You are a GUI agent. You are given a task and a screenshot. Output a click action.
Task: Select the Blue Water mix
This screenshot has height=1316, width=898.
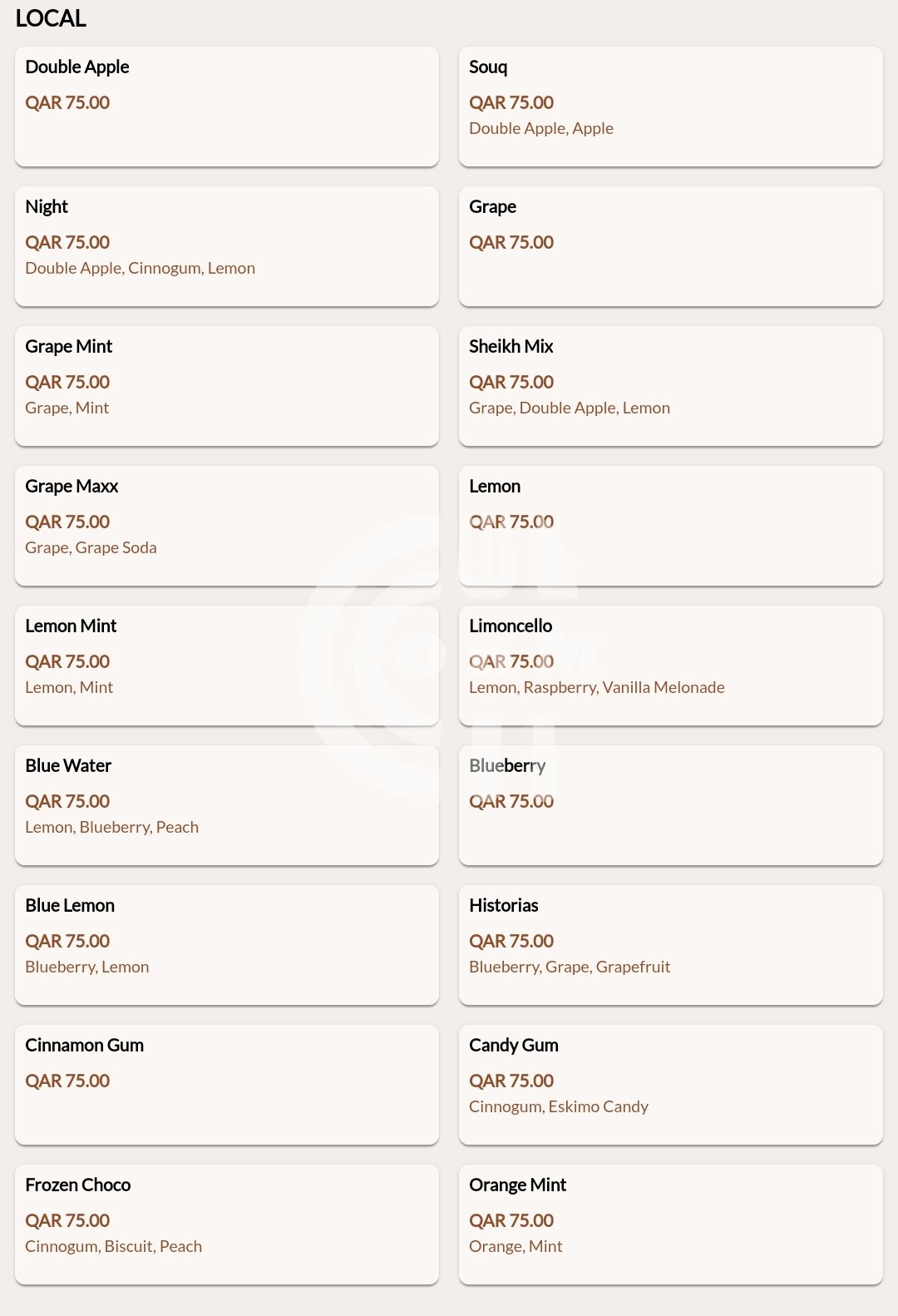tap(226, 804)
